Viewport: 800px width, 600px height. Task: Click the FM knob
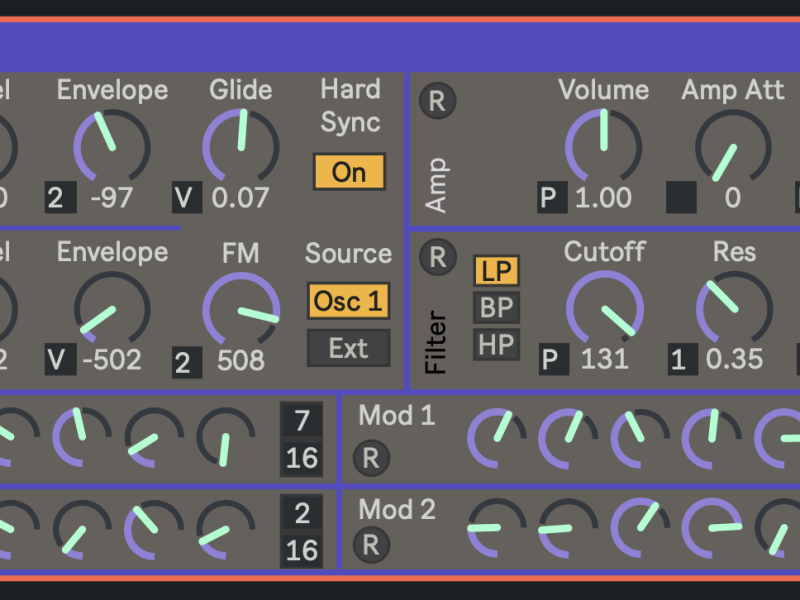pos(240,308)
